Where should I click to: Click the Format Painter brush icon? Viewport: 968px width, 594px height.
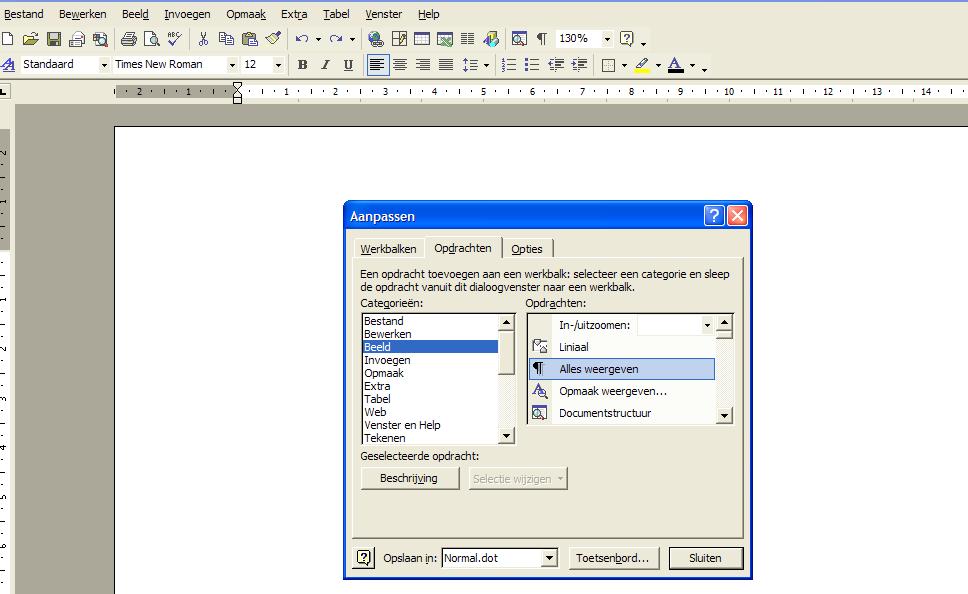coord(273,39)
